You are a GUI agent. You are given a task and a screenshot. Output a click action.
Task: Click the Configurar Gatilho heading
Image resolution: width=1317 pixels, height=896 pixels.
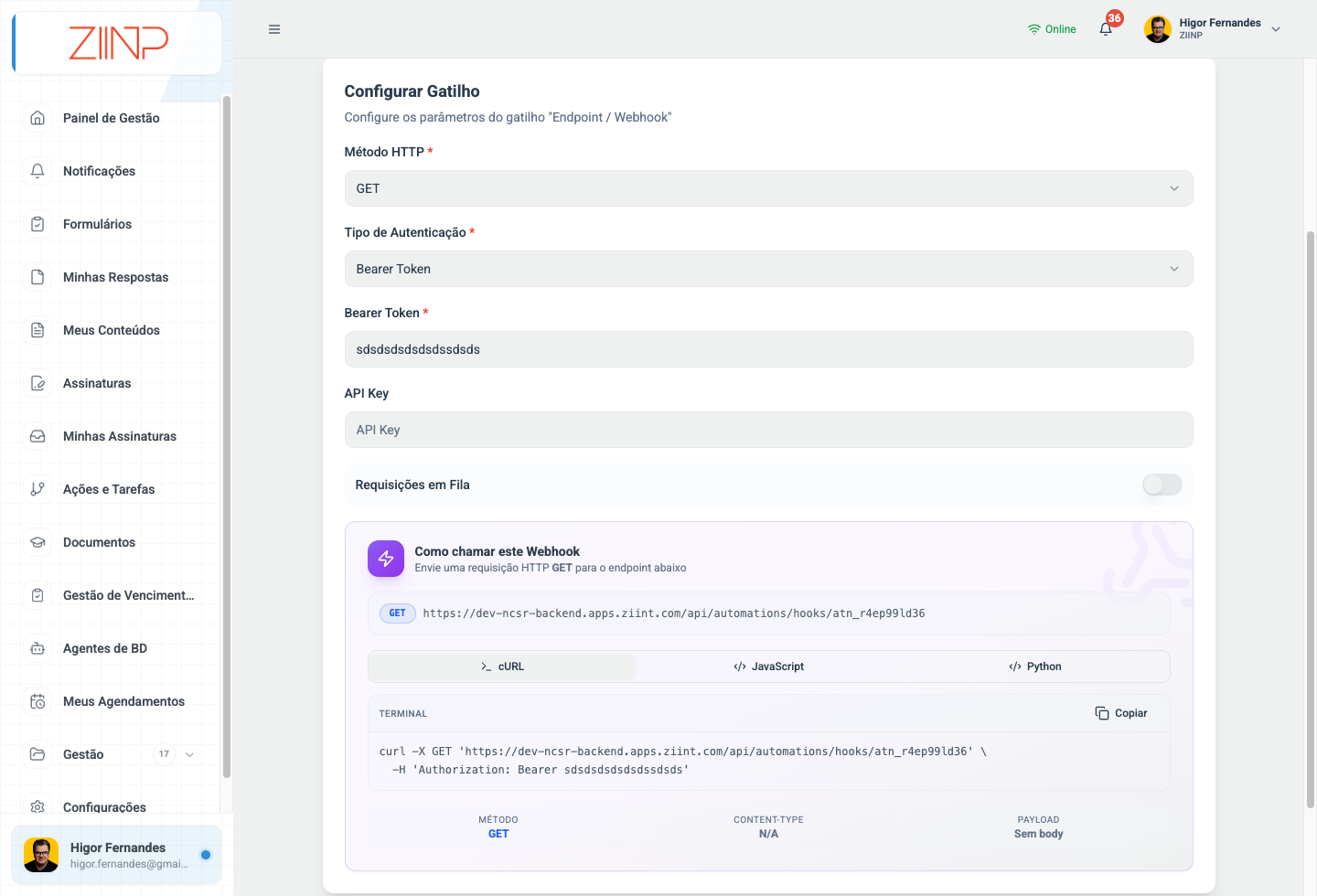coord(412,91)
